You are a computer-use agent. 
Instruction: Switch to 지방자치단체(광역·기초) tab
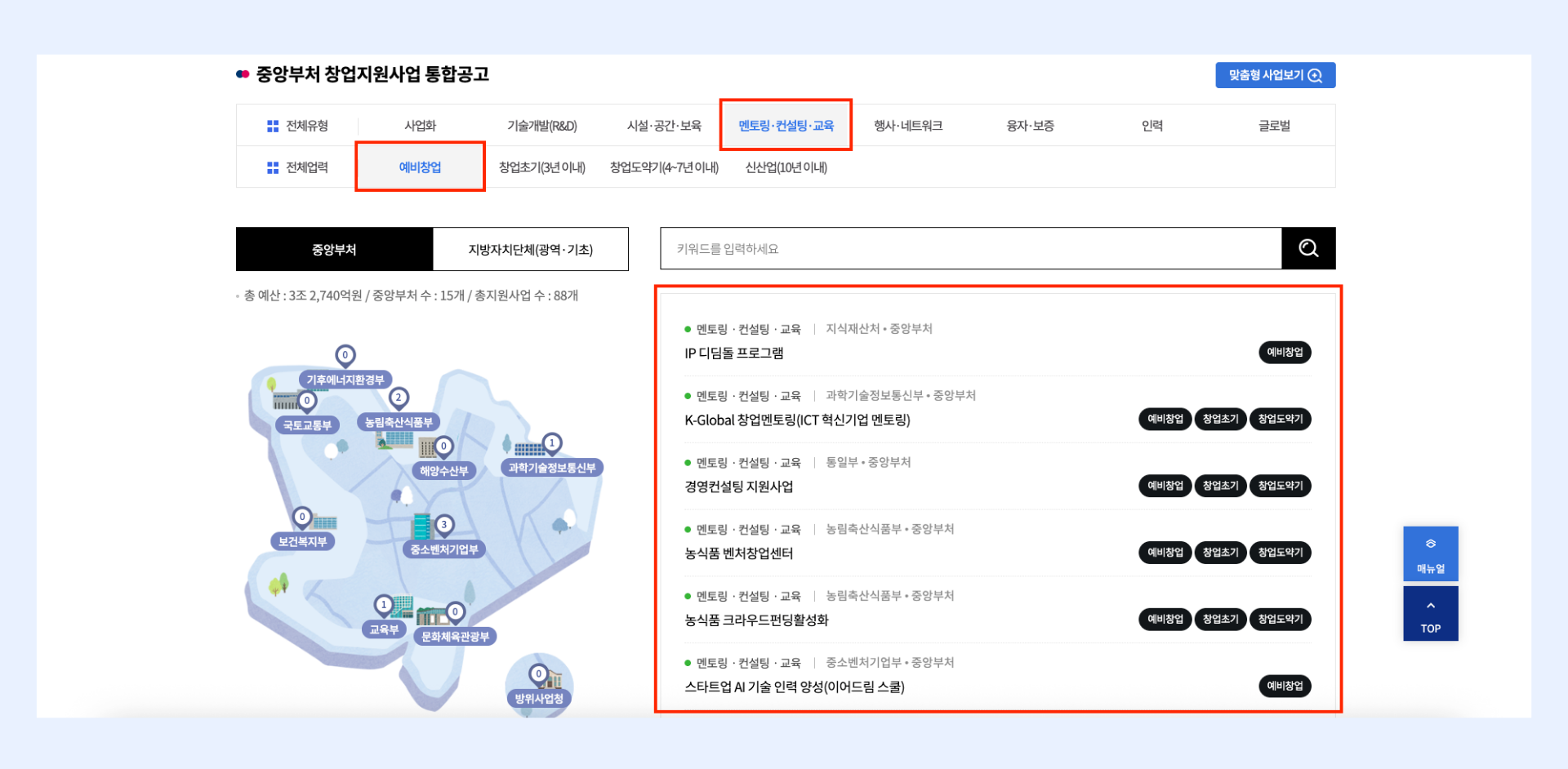coord(530,249)
